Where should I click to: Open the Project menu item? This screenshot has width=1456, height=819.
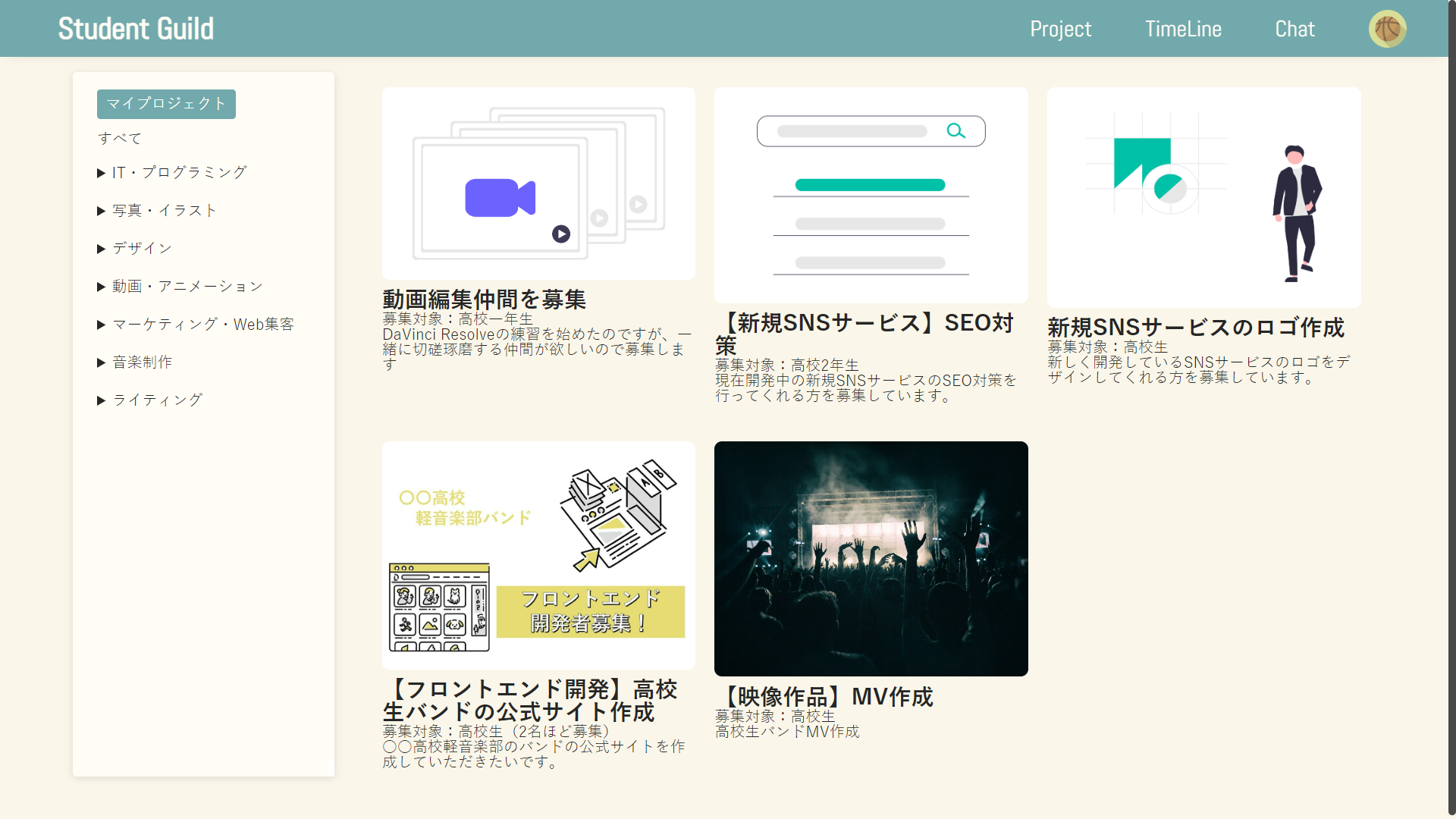[1060, 29]
